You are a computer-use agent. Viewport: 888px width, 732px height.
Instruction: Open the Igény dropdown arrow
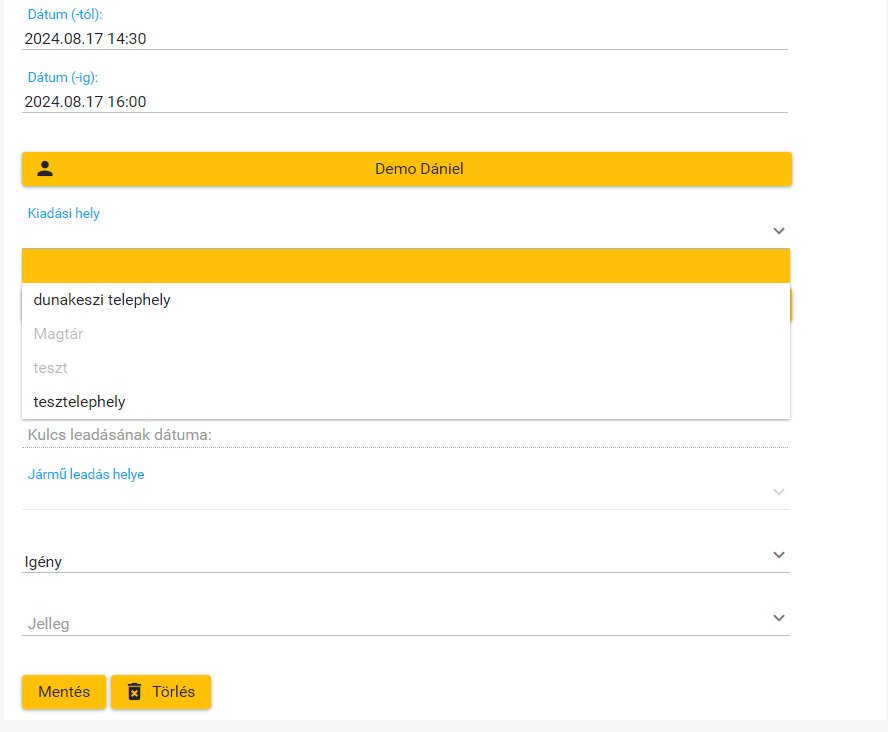coord(779,555)
